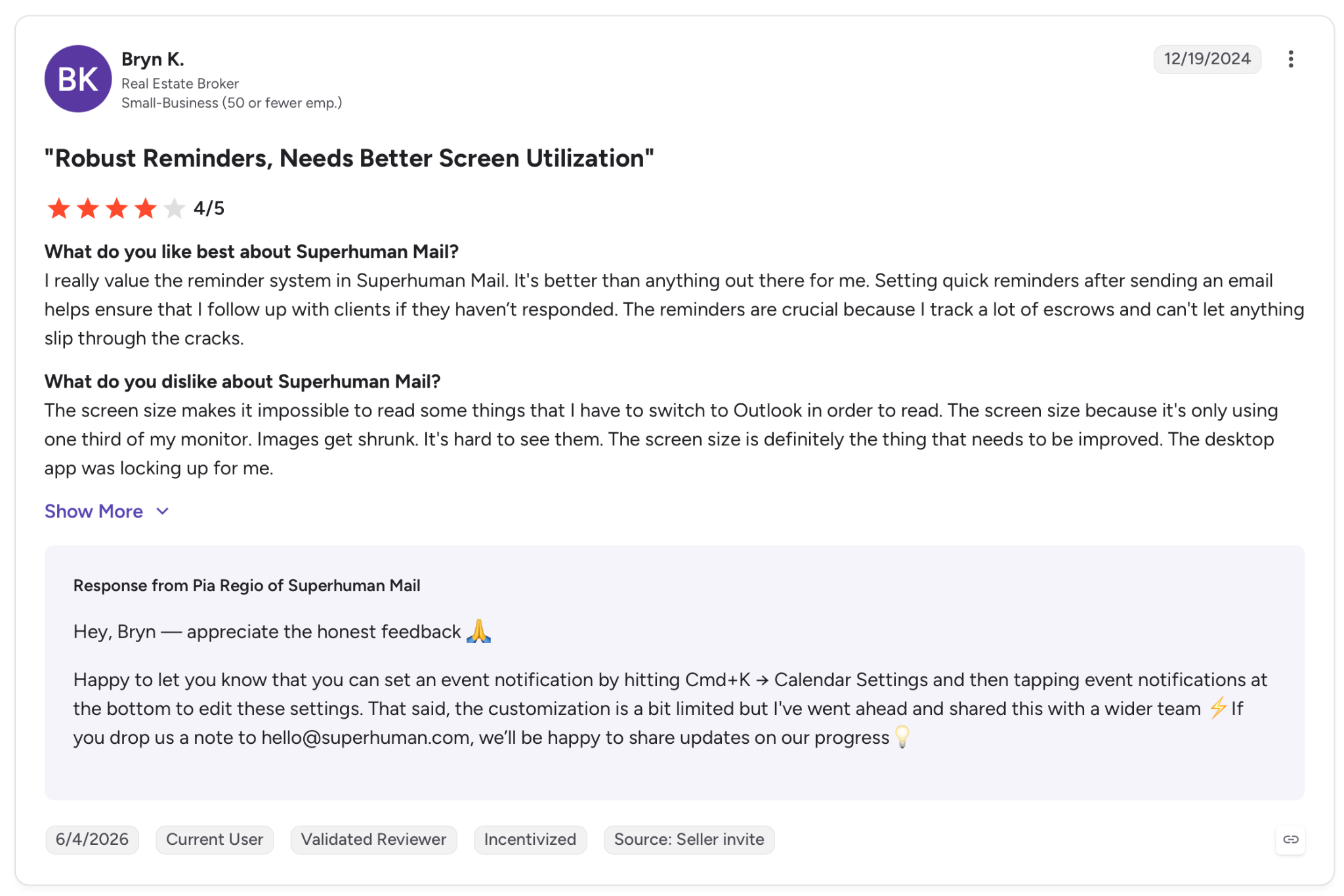Select the Current User tag

pyautogui.click(x=215, y=840)
